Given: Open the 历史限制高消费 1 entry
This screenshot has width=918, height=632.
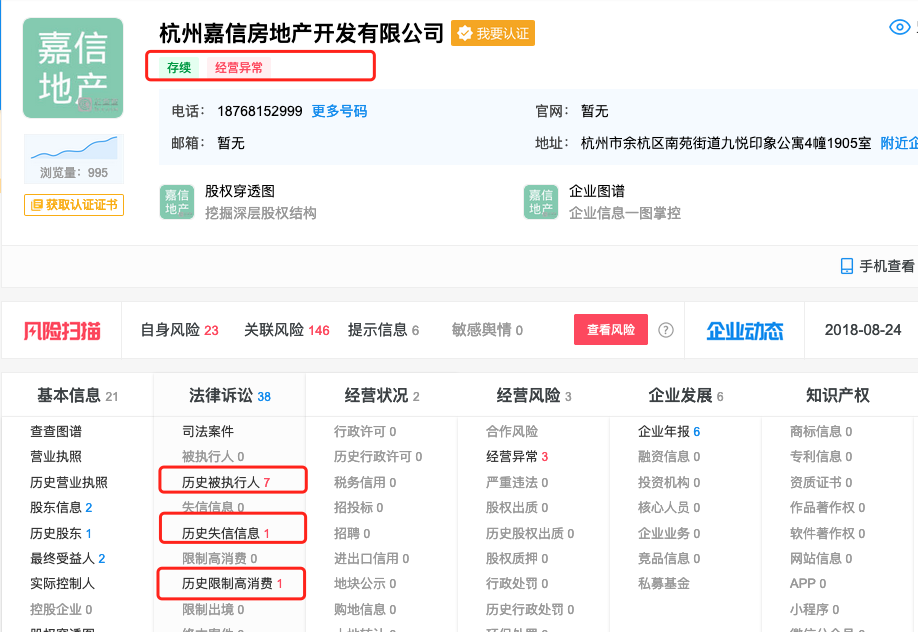Looking at the screenshot, I should coord(232,584).
